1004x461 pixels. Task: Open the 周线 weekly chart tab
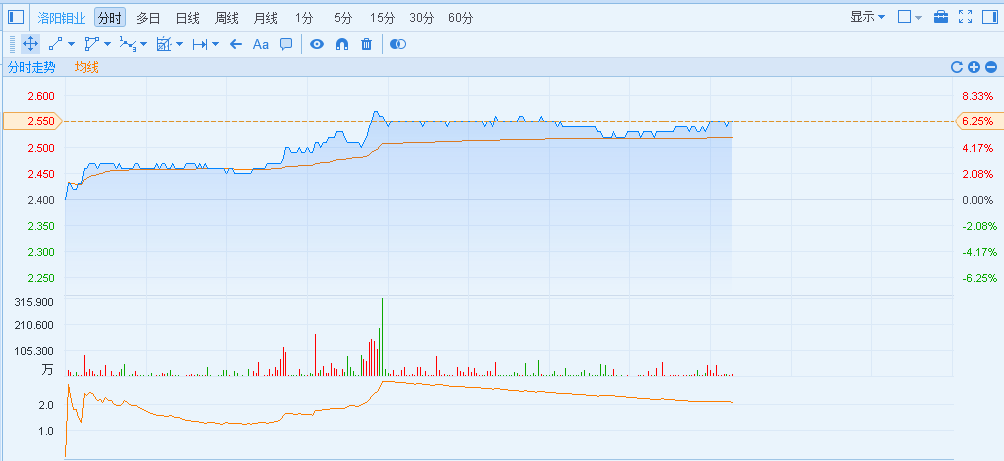[x=227, y=18]
